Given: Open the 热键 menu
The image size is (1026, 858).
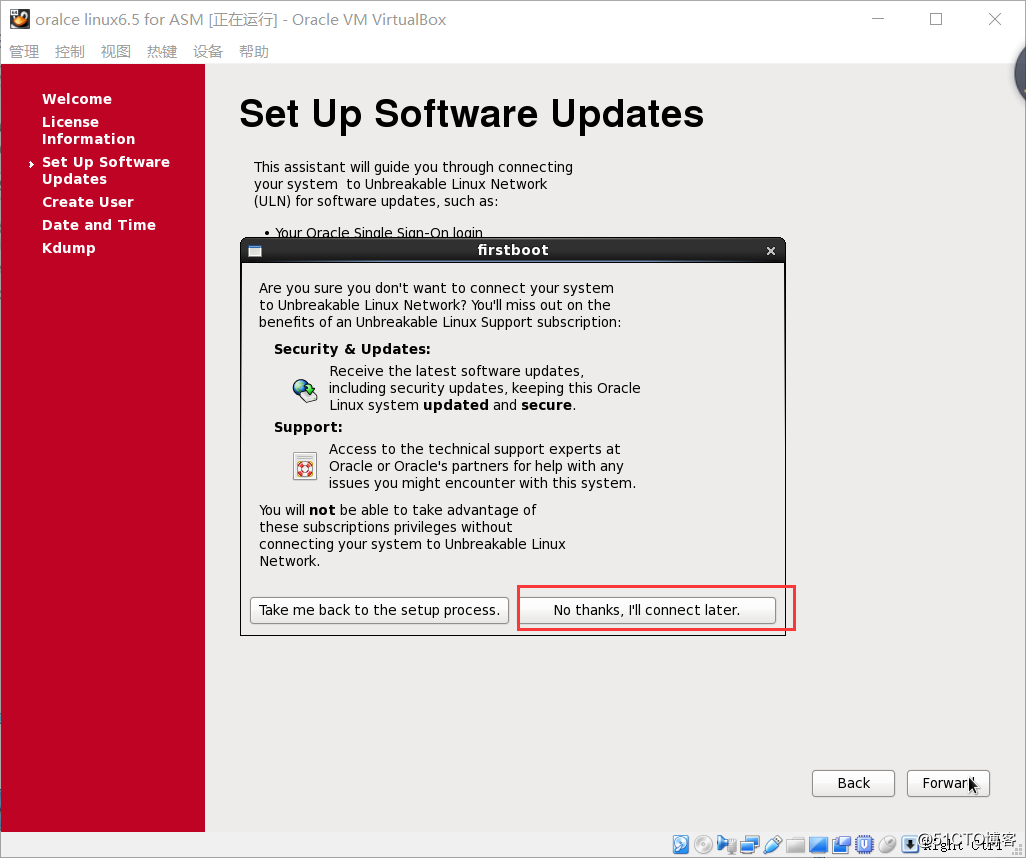Looking at the screenshot, I should [162, 52].
